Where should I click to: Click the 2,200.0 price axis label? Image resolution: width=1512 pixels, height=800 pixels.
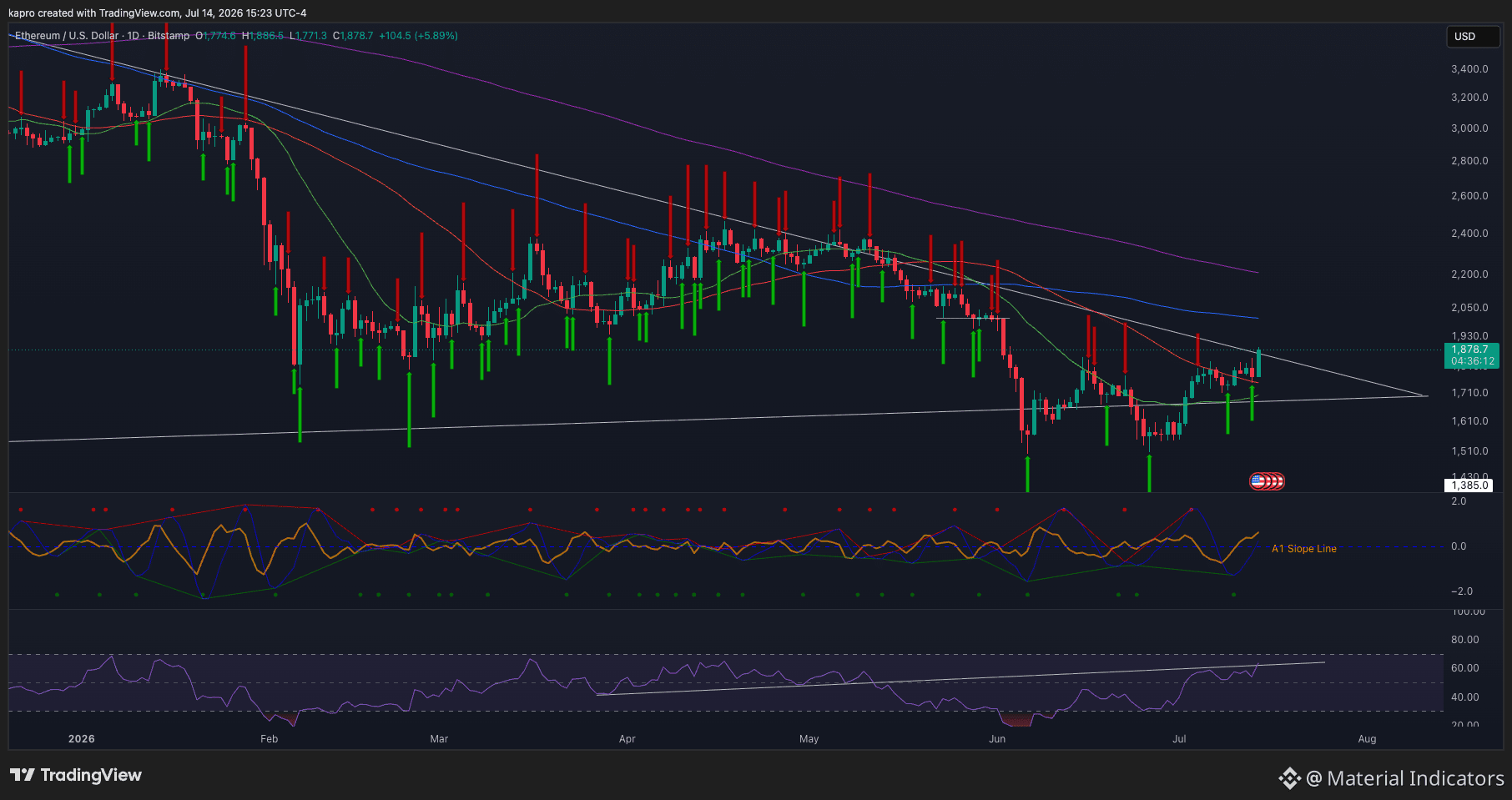1469,274
